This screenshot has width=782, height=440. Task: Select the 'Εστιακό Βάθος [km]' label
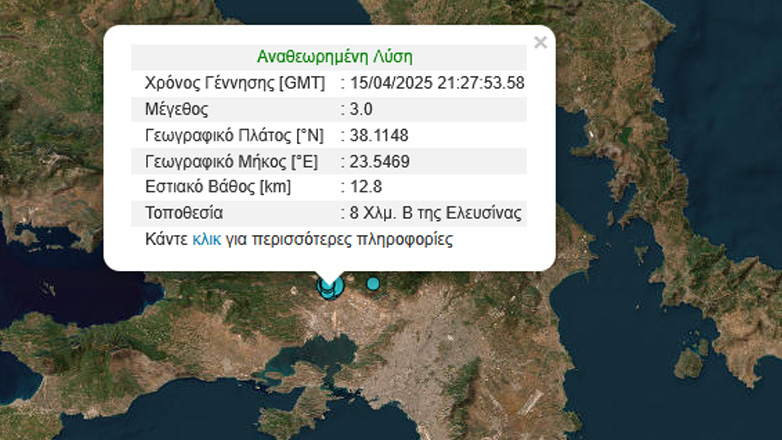point(218,187)
